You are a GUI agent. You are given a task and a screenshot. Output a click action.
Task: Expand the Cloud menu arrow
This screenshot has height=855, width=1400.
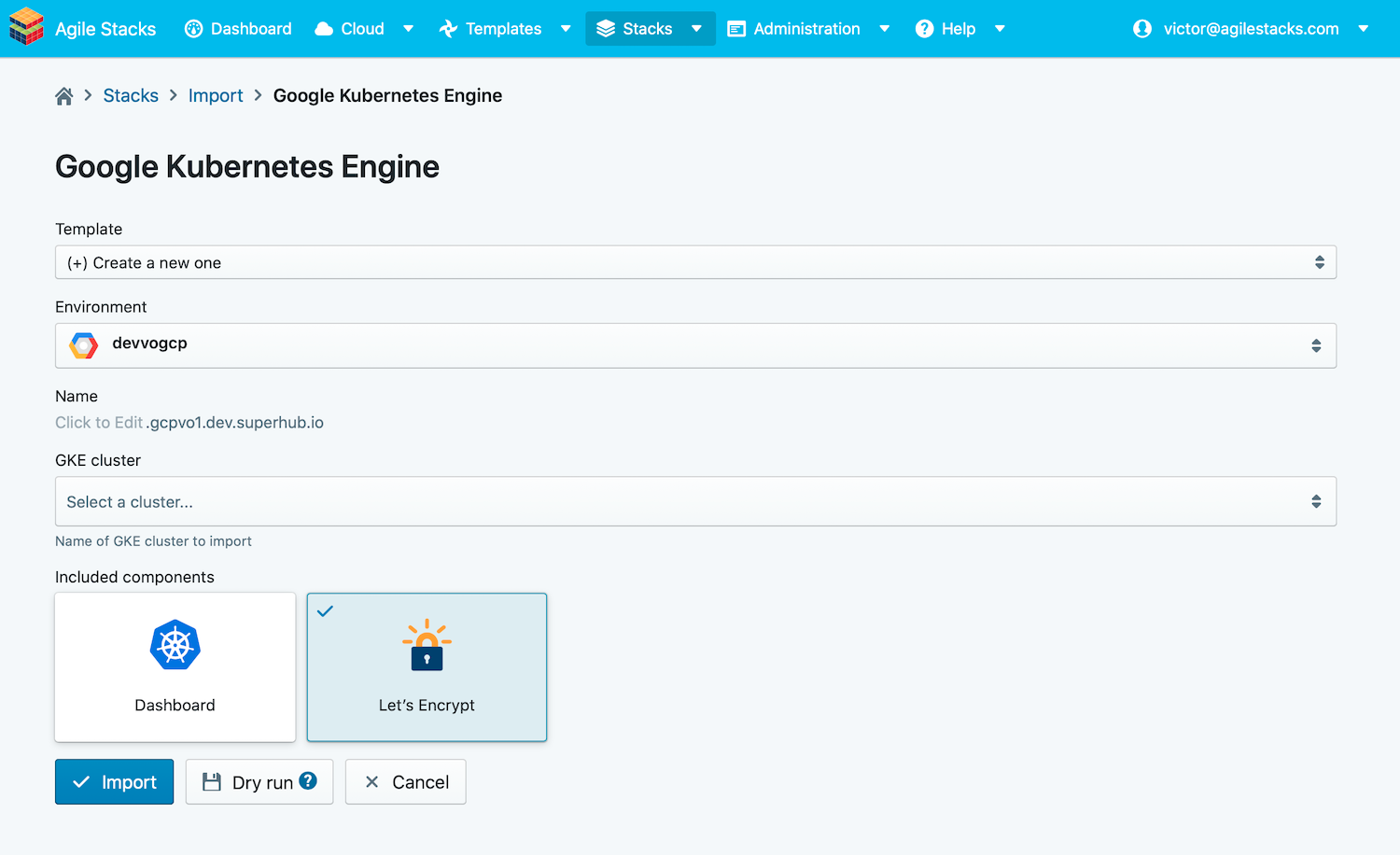[408, 29]
